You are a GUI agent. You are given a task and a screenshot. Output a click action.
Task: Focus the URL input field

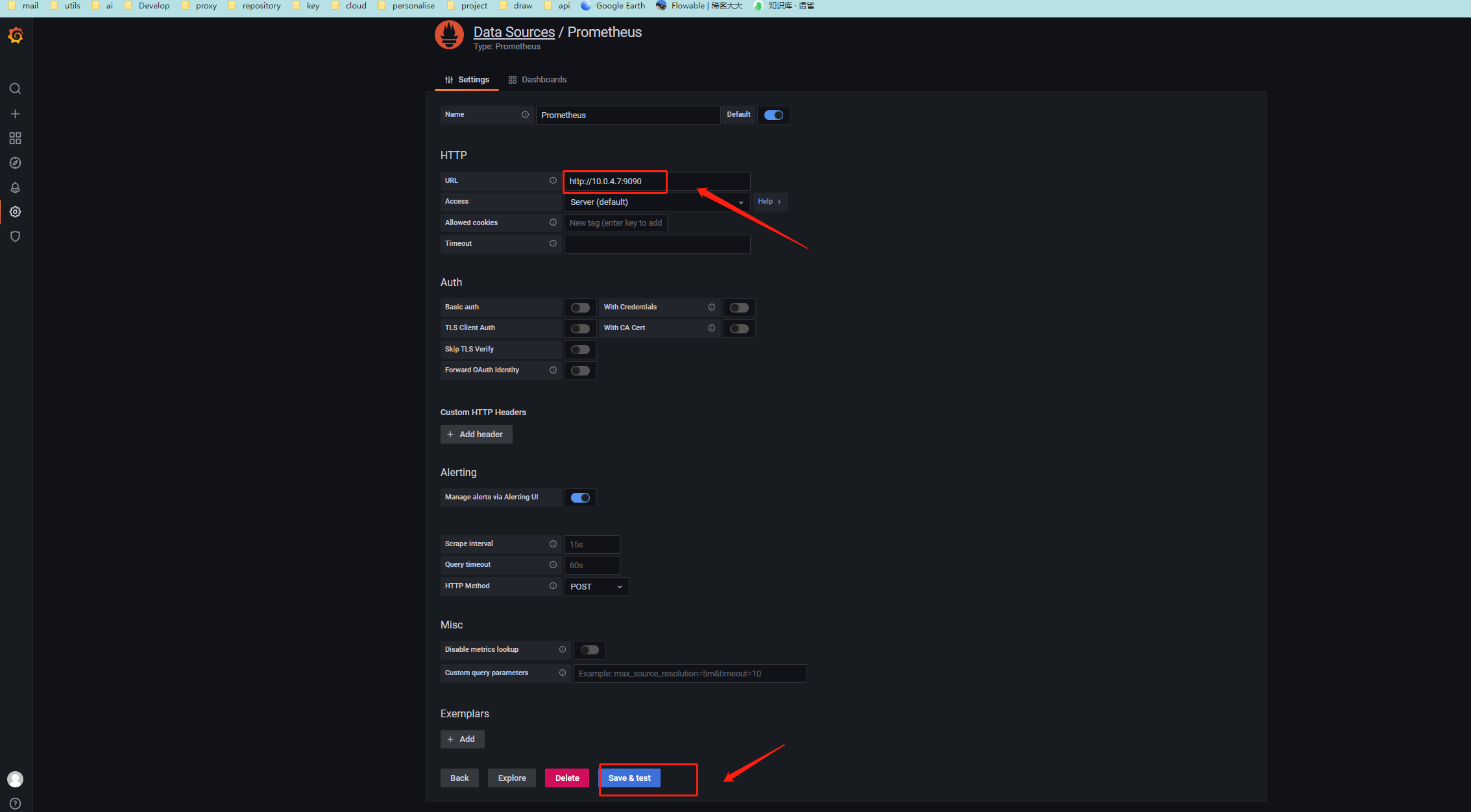click(657, 182)
